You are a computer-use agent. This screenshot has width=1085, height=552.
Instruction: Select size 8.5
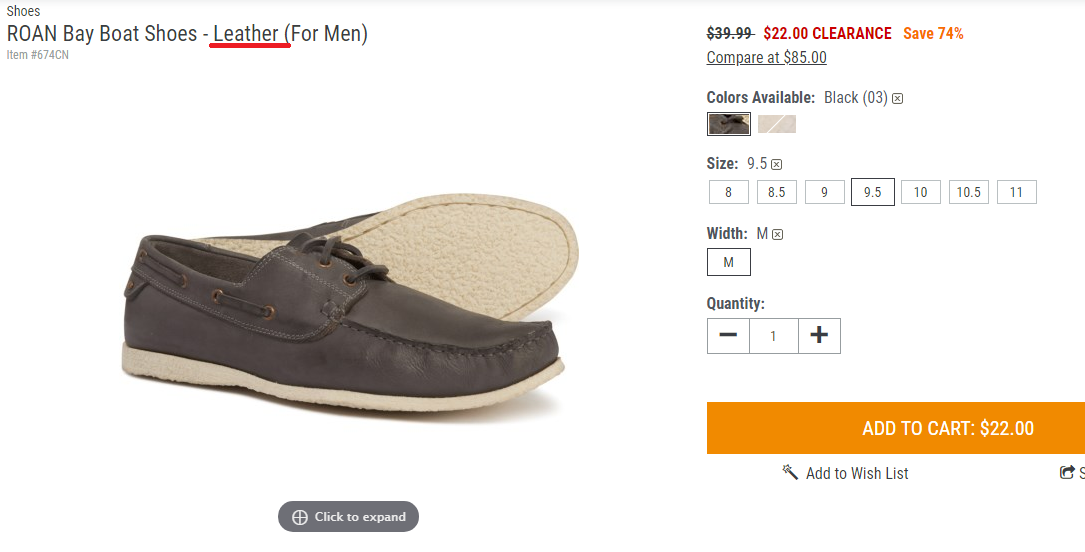point(776,192)
